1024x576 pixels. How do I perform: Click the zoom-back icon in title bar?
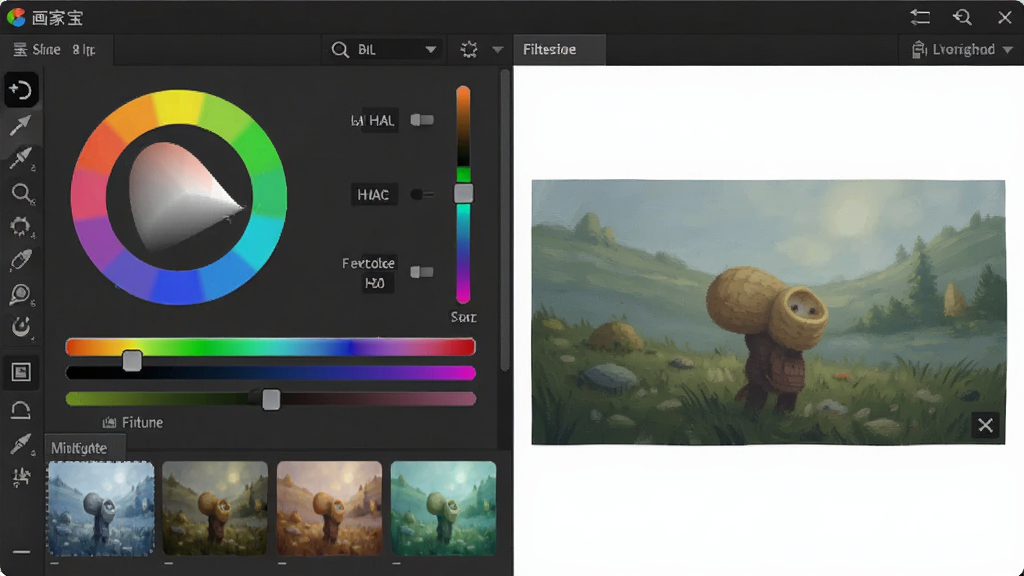(962, 17)
